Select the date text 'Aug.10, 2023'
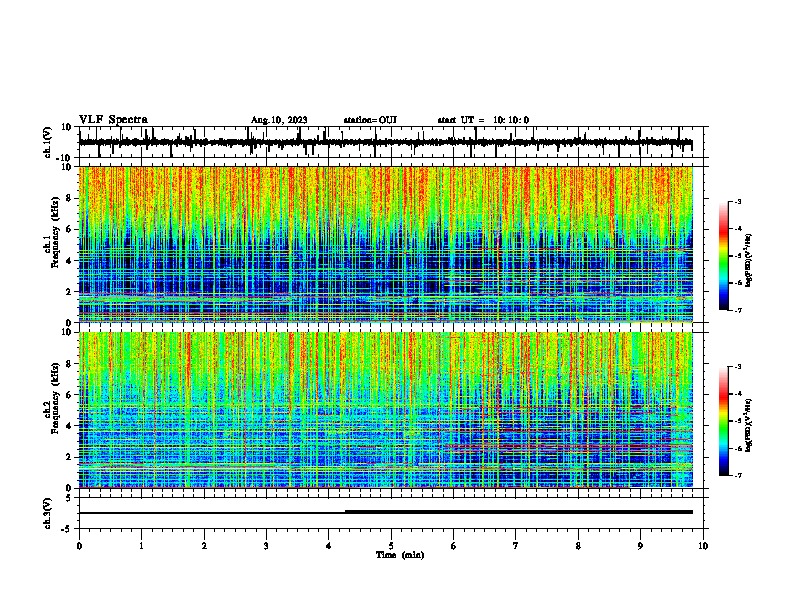The width and height of the screenshot is (792, 612). (279, 120)
